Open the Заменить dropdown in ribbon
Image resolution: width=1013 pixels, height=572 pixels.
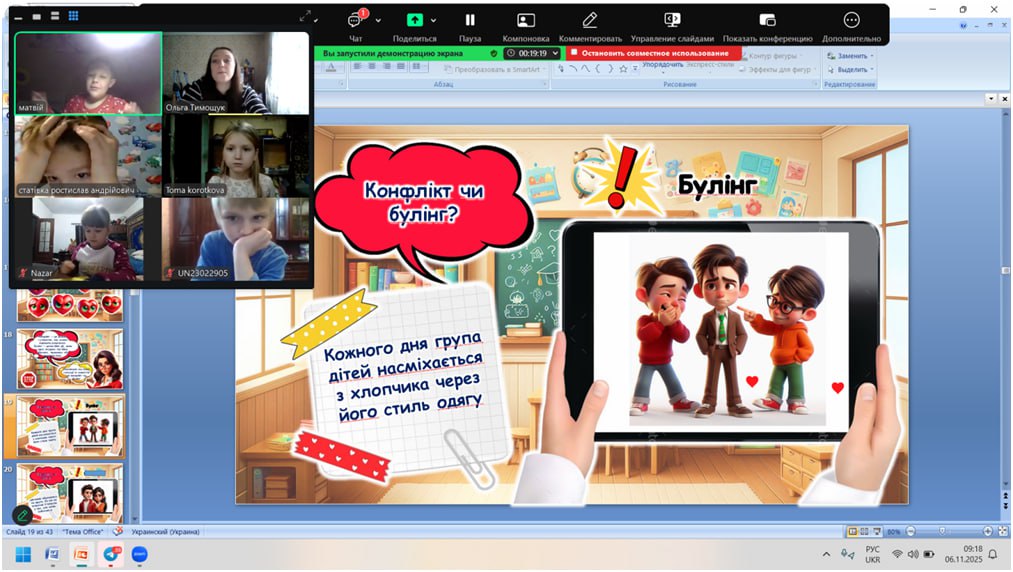tap(853, 56)
